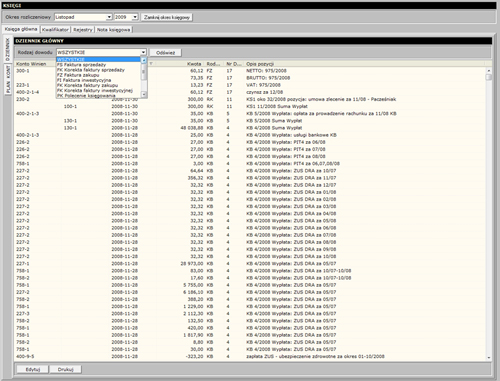The height and width of the screenshot is (381, 500).
Task: Choose 'FI Faktura inwestycyjna' option
Action: [x=98, y=80]
